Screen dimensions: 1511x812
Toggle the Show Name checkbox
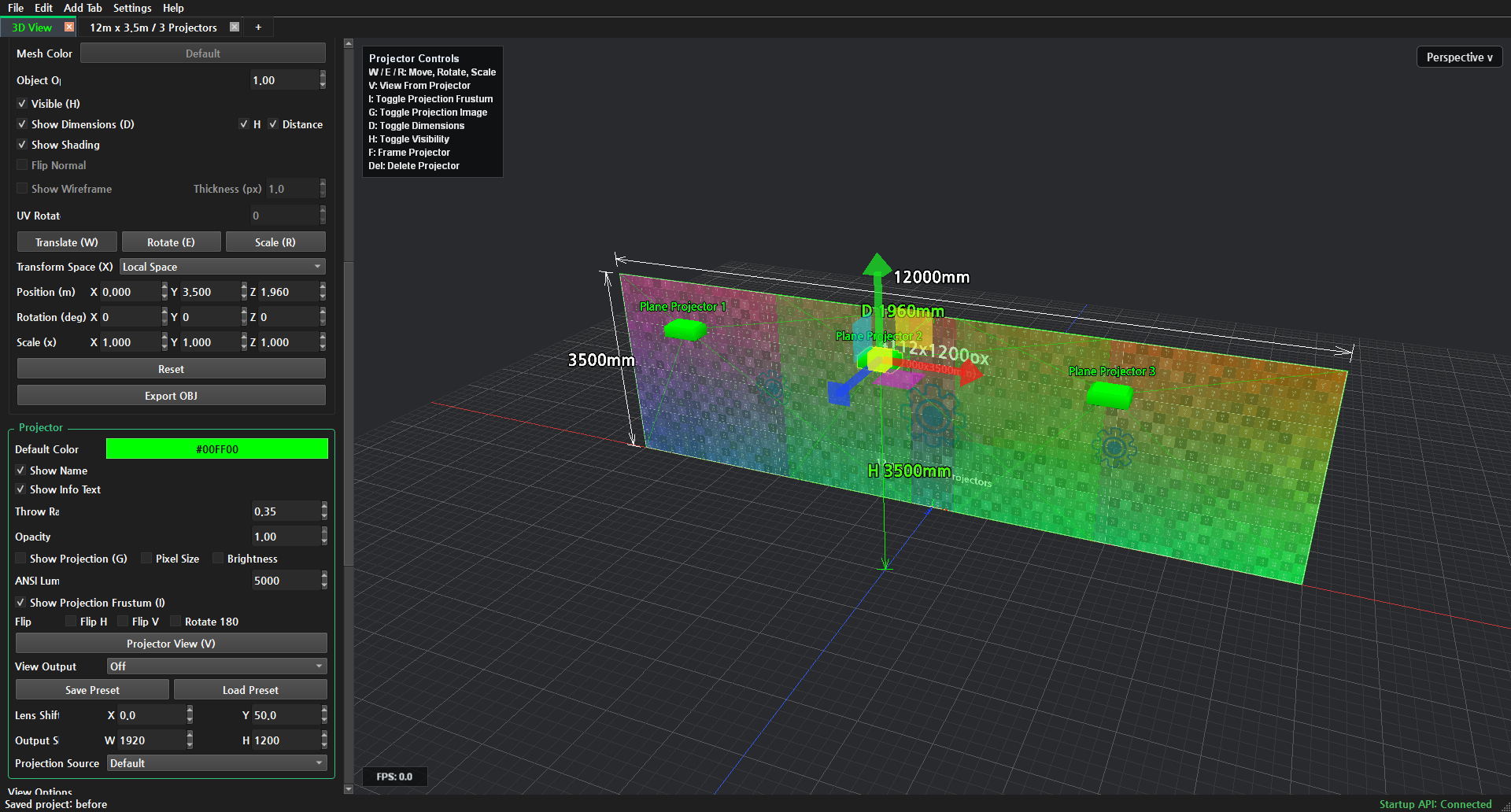tap(20, 471)
